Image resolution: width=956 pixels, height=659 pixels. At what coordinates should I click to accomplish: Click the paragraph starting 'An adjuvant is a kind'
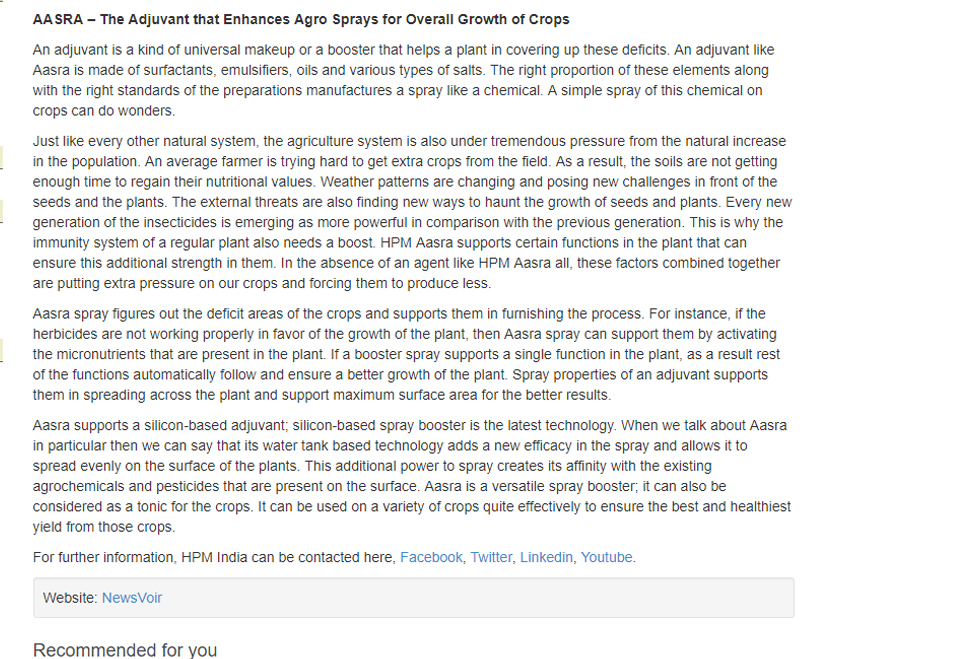coord(404,80)
